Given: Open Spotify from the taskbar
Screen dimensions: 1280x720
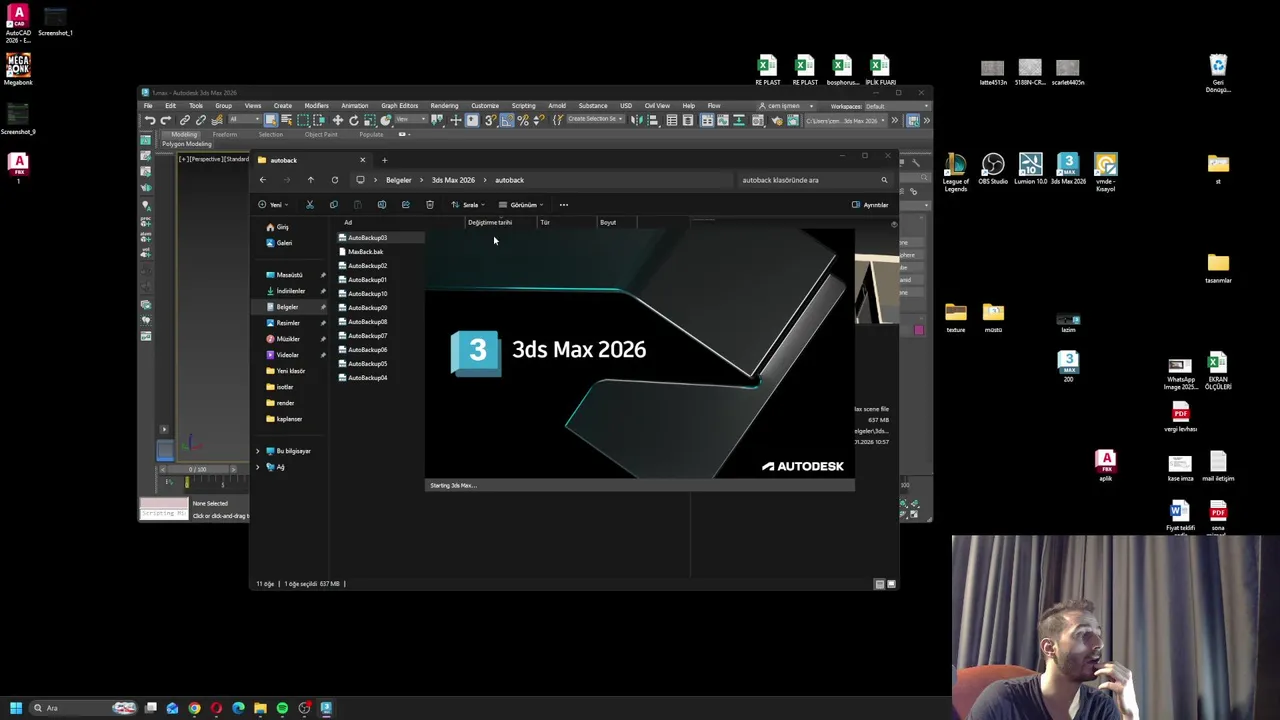Looking at the screenshot, I should (x=282, y=708).
